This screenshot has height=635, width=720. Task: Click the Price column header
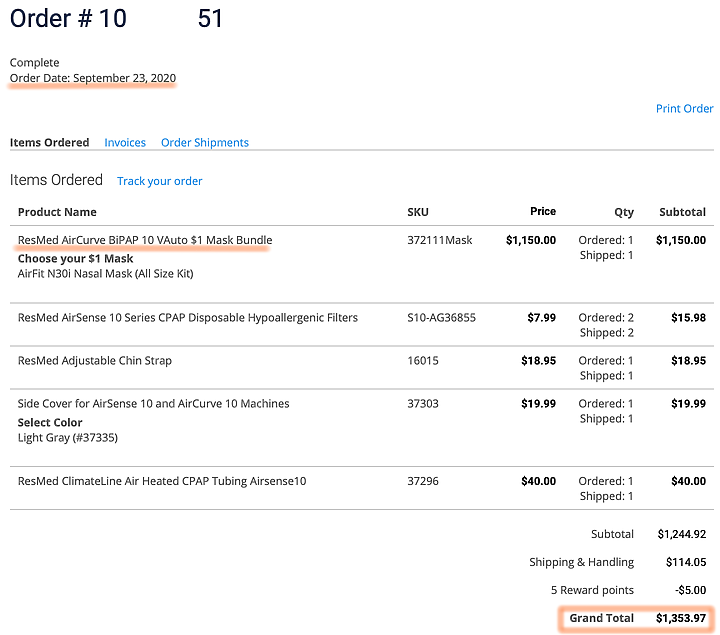(543, 211)
